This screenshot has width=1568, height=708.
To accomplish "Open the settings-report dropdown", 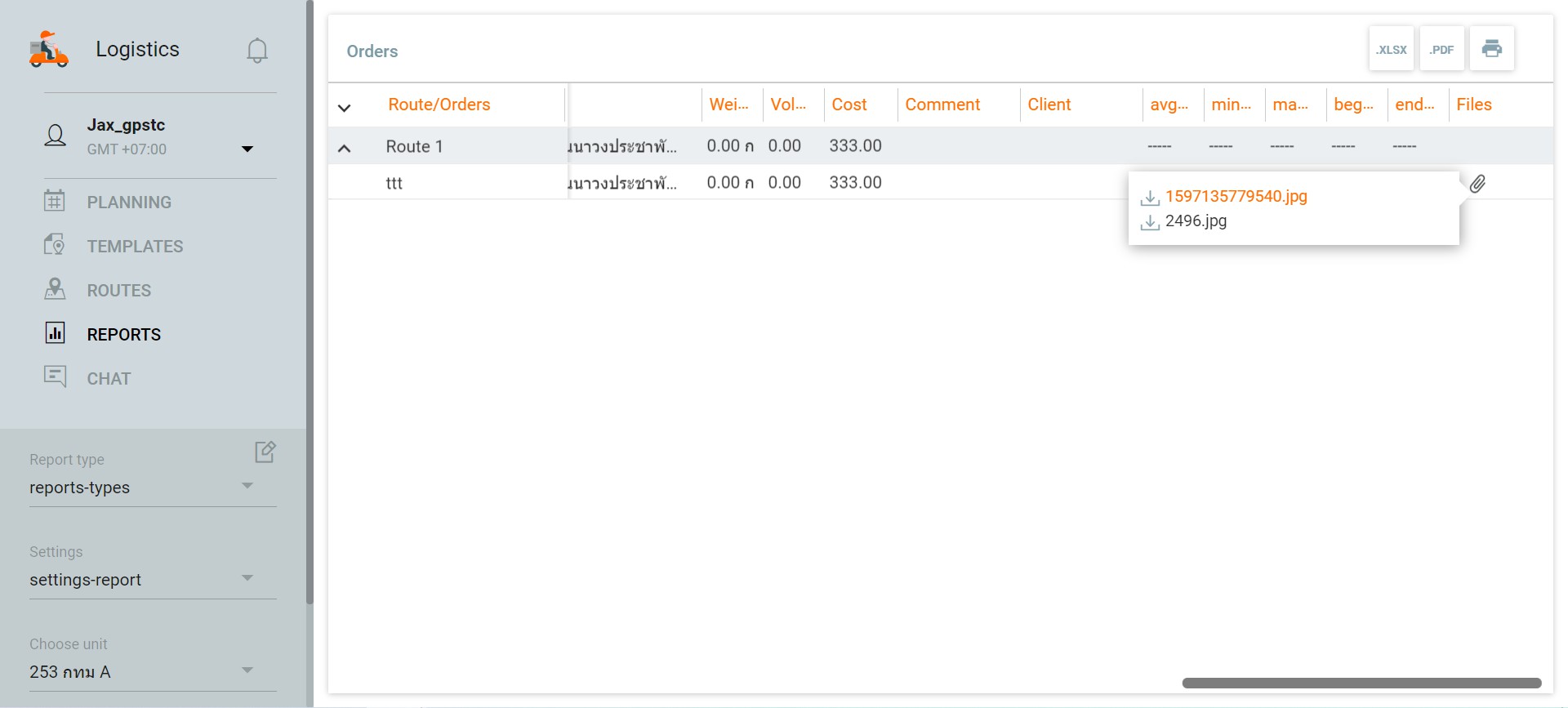I will (x=247, y=578).
